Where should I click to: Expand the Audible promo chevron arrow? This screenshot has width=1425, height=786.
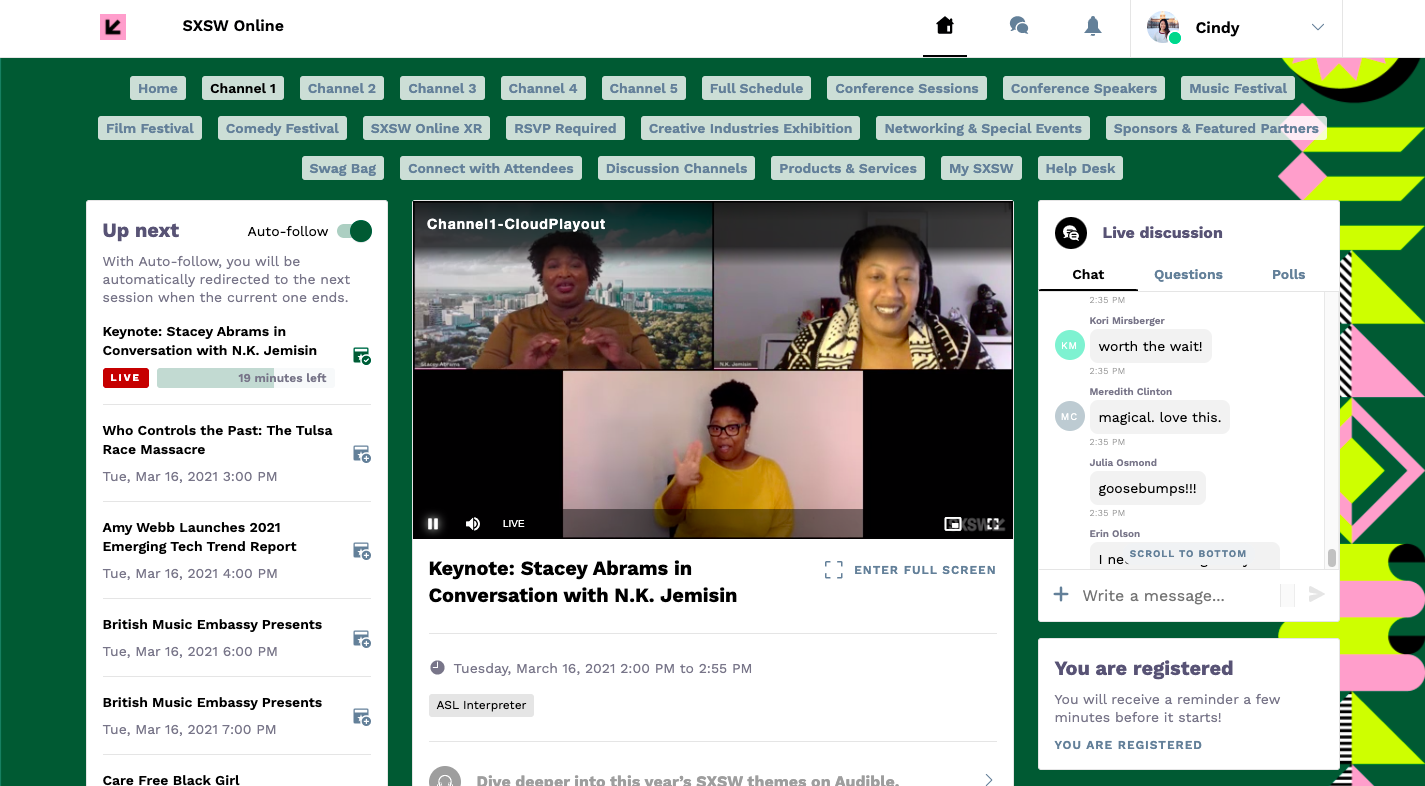click(989, 780)
